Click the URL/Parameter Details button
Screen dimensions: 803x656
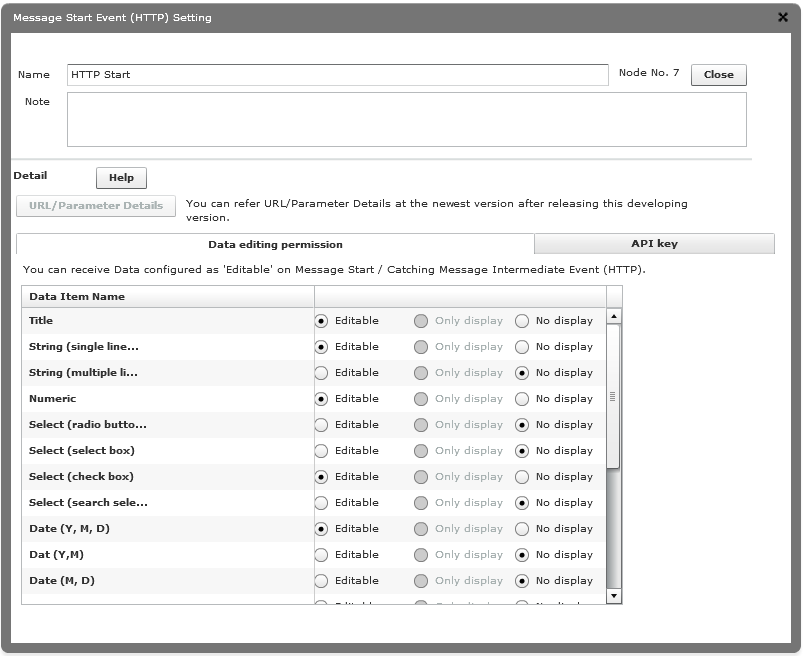click(x=95, y=206)
